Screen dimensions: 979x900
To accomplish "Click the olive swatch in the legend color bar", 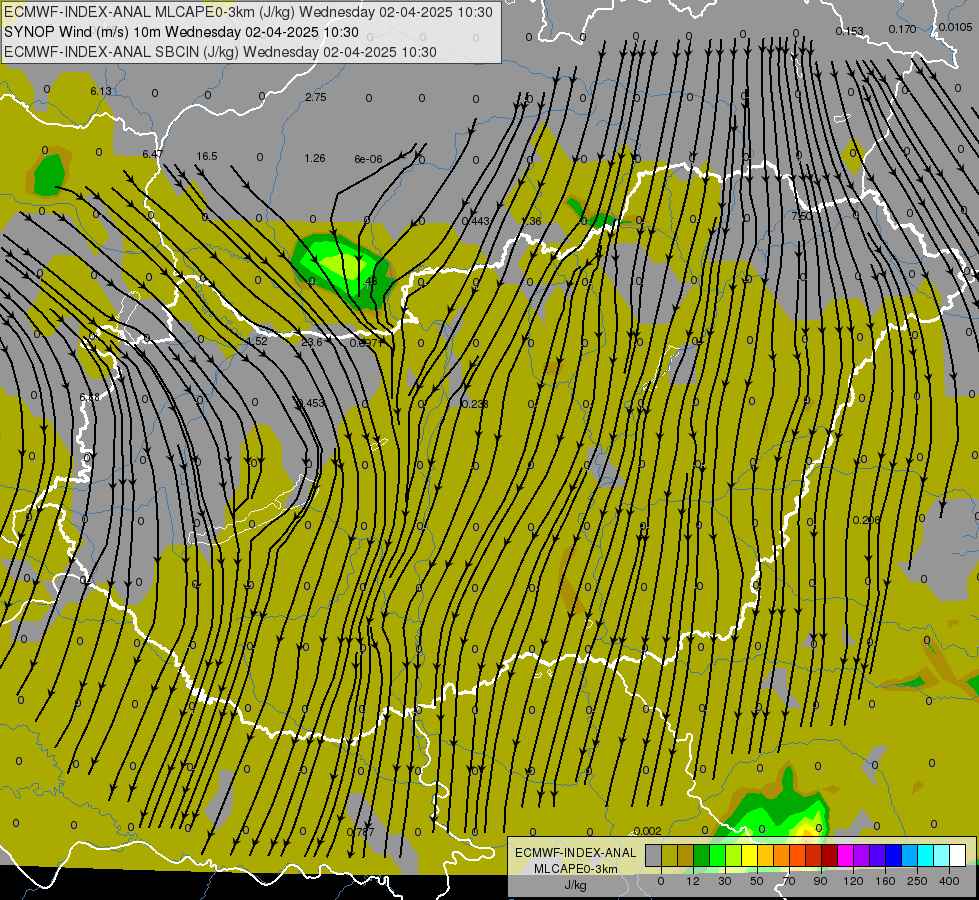I will tap(669, 855).
